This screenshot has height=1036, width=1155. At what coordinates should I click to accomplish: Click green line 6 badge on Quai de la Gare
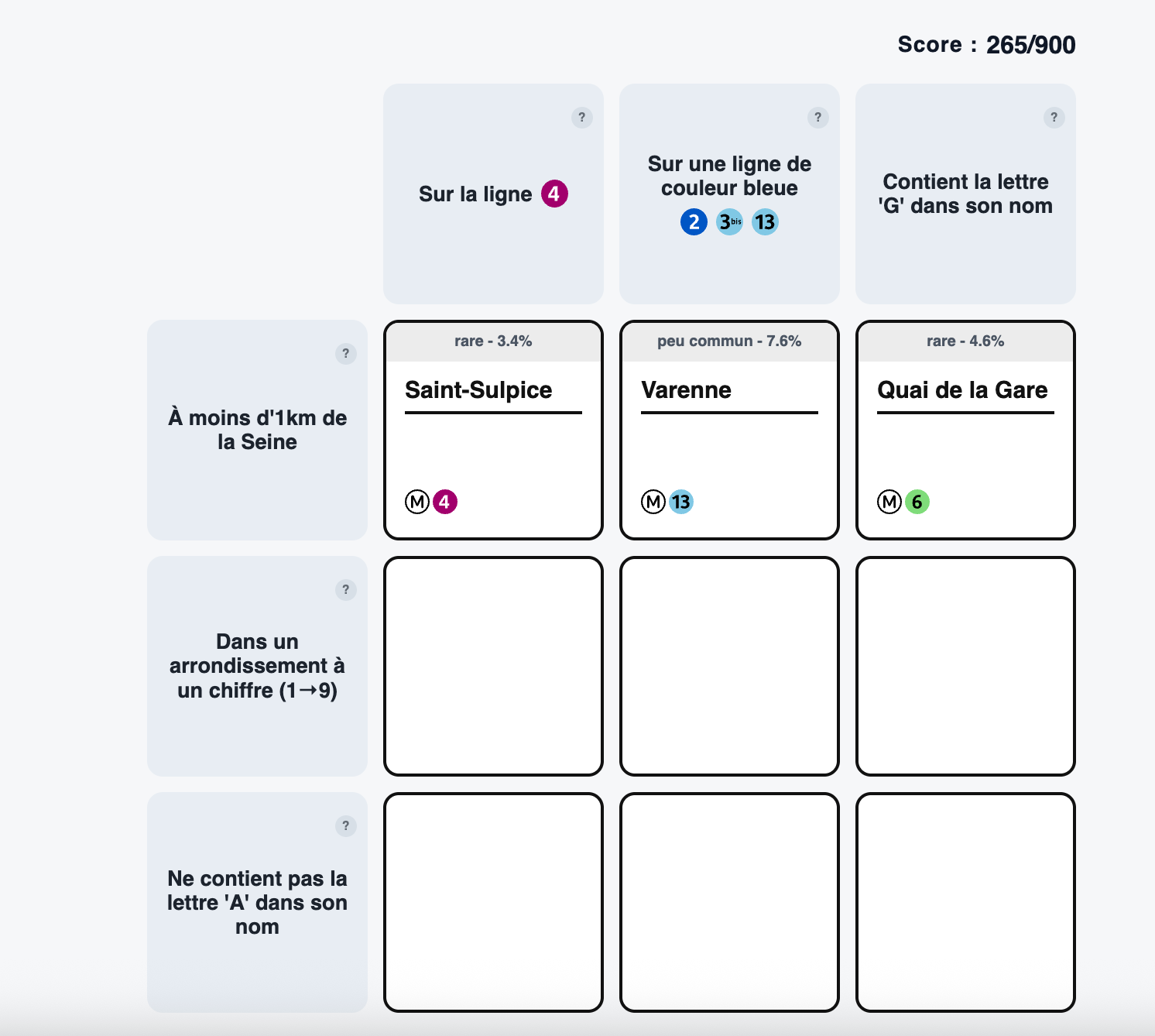pyautogui.click(x=917, y=502)
